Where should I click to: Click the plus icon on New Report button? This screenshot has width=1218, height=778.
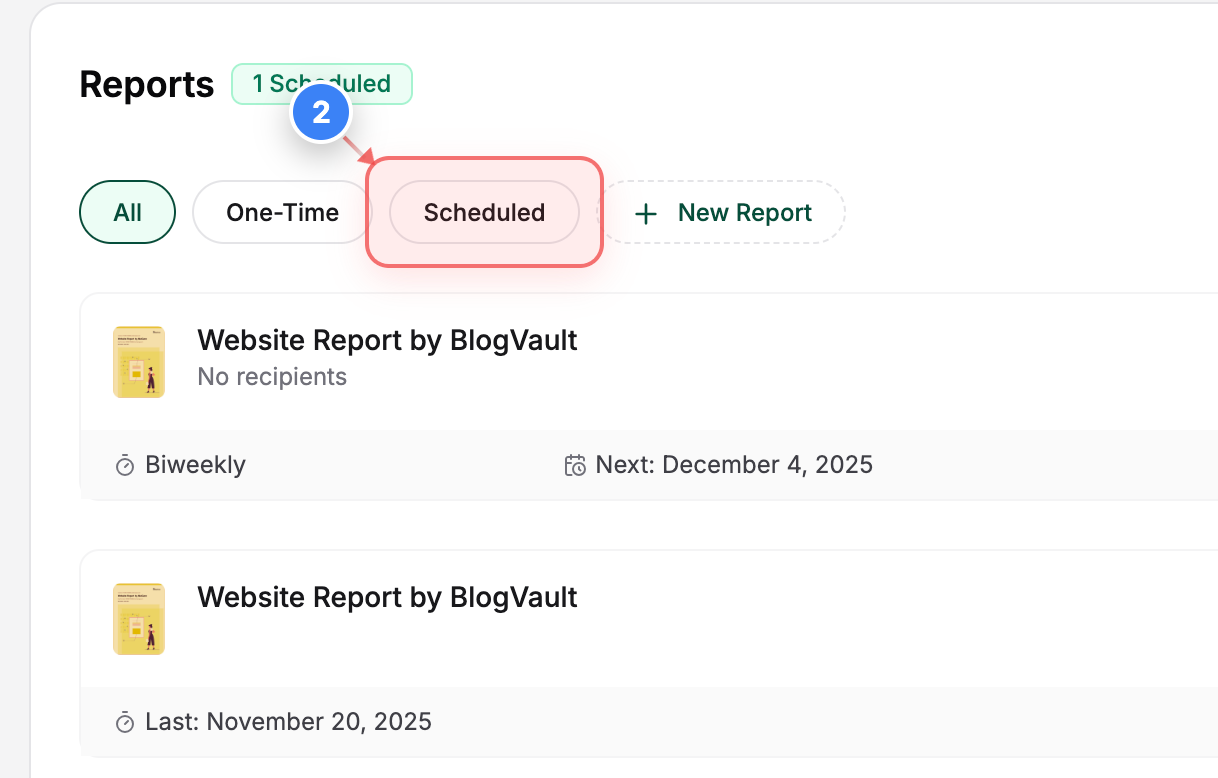click(645, 213)
